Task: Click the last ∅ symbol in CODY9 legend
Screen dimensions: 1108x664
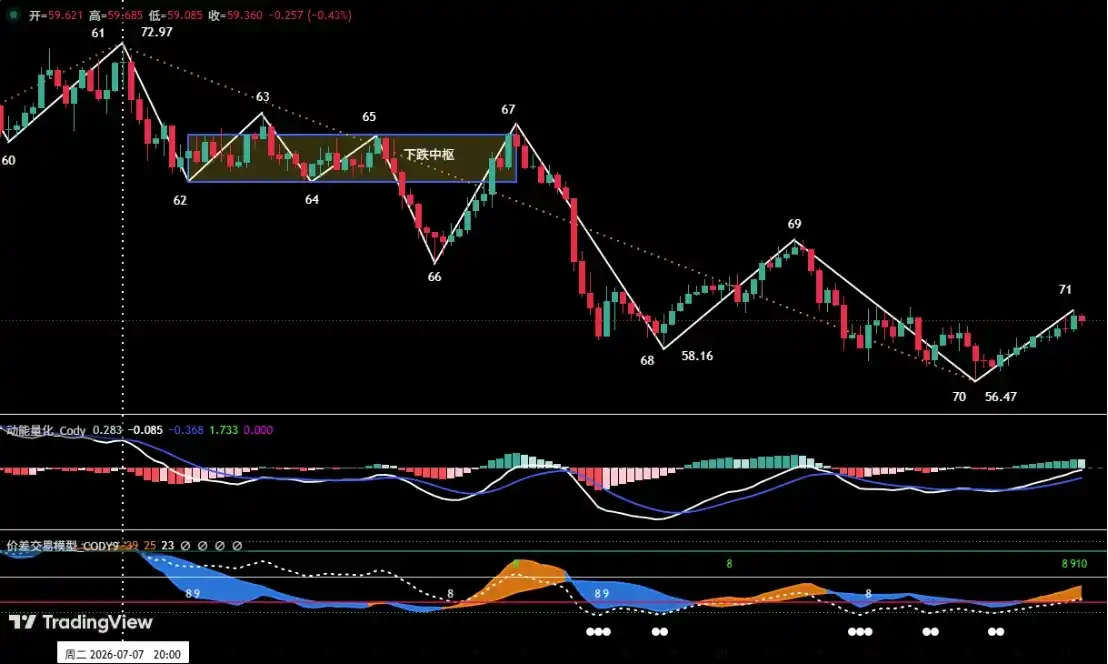Action: (x=237, y=545)
